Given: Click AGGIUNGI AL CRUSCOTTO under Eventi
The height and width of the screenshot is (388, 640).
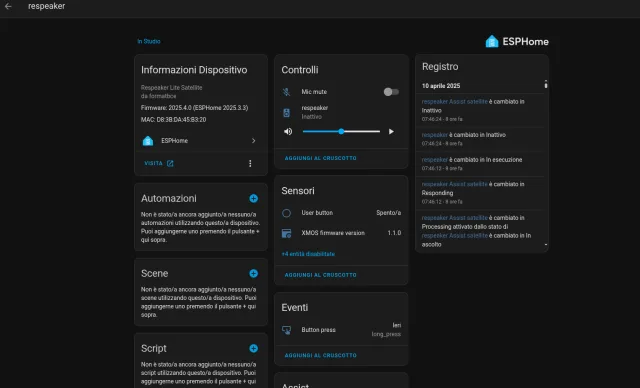Looking at the screenshot, I should 320,355.
